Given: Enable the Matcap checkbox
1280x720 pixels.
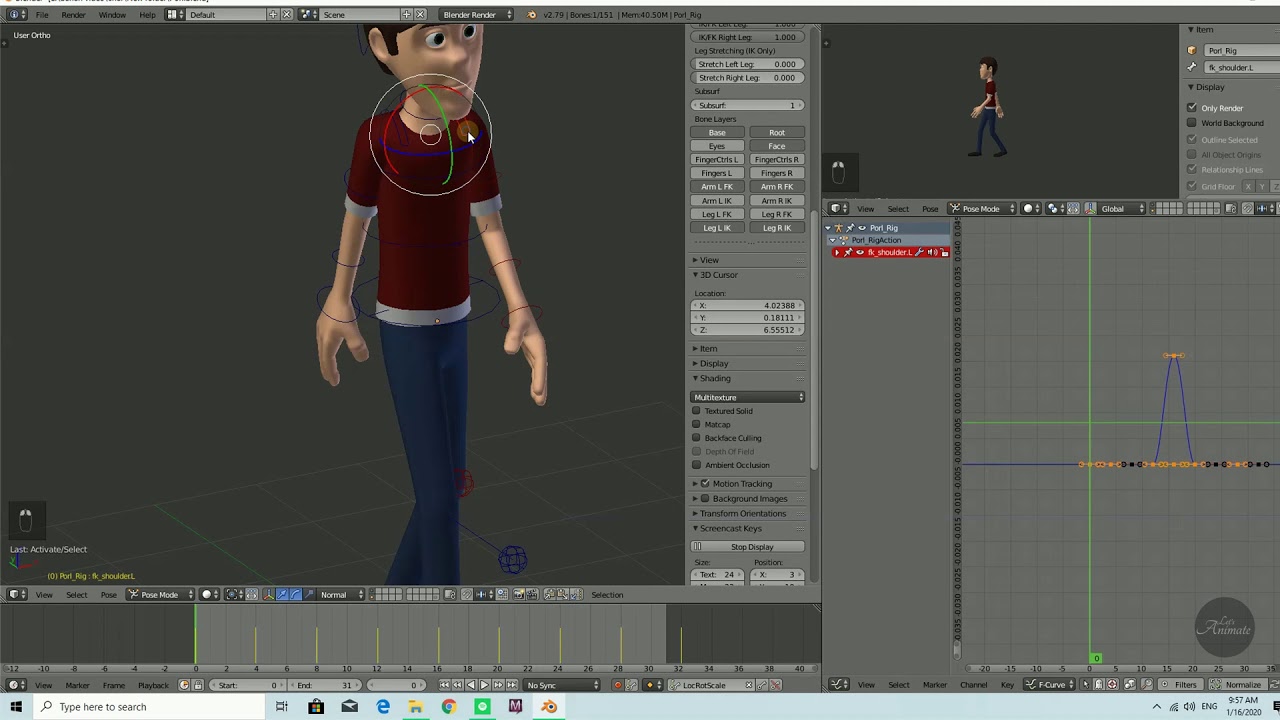Looking at the screenshot, I should 697,424.
